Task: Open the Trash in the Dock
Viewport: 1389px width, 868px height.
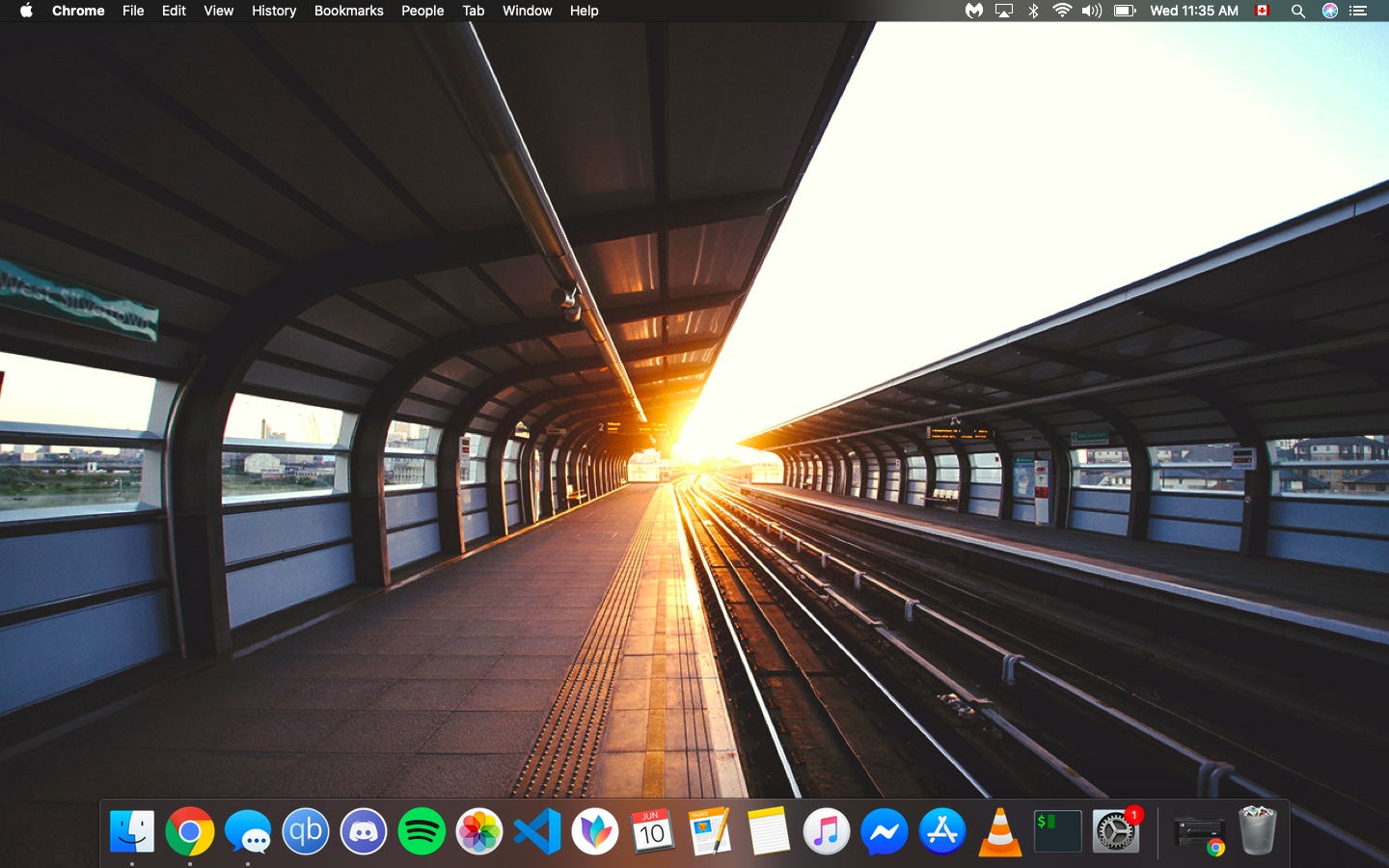Action: (1257, 831)
